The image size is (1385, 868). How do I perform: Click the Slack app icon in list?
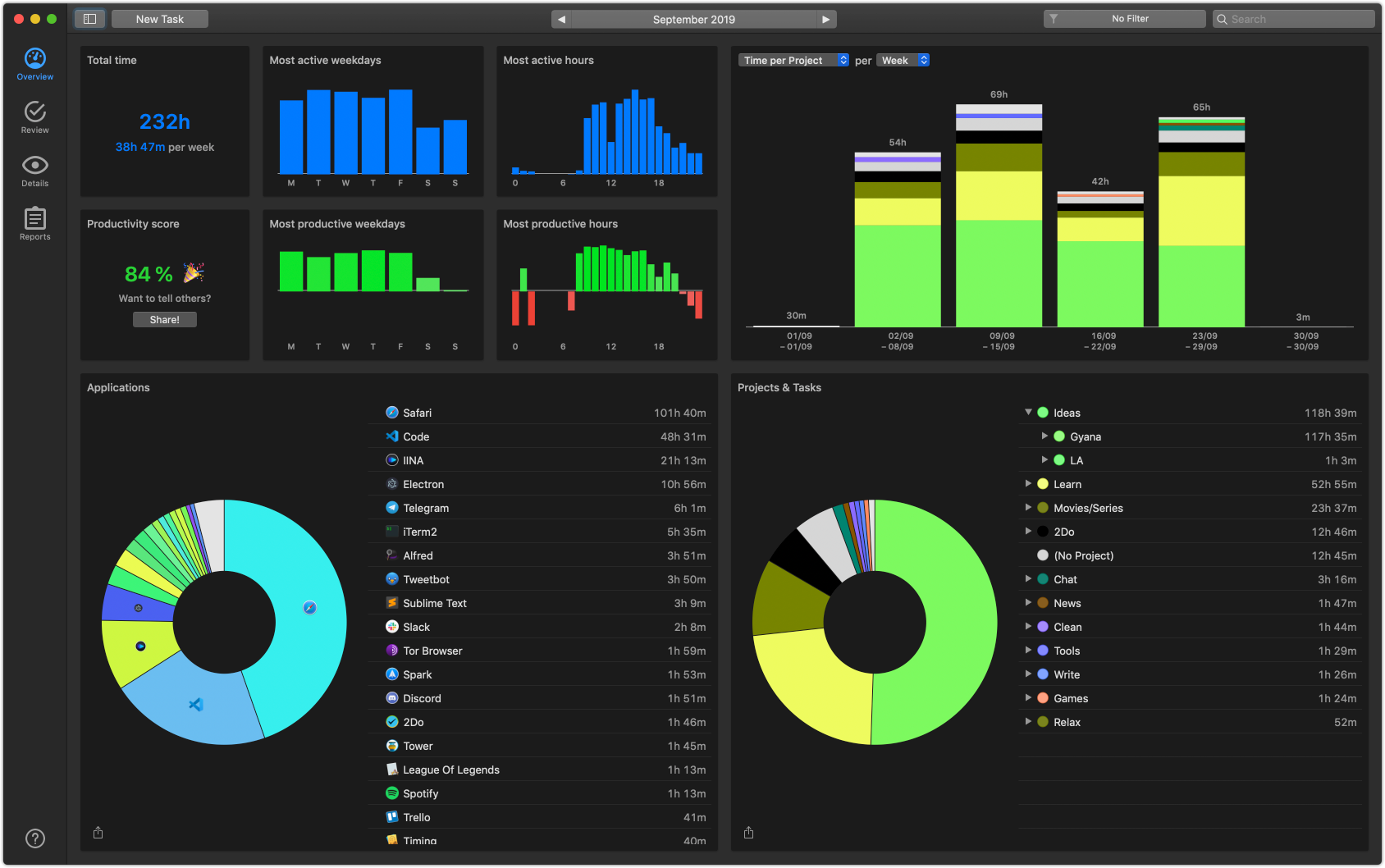[392, 627]
